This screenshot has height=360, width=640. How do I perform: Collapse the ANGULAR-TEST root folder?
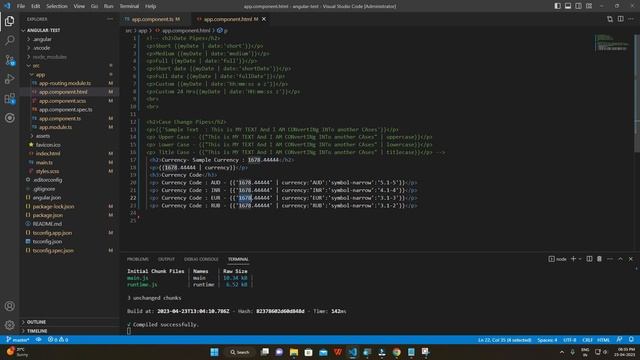43,30
